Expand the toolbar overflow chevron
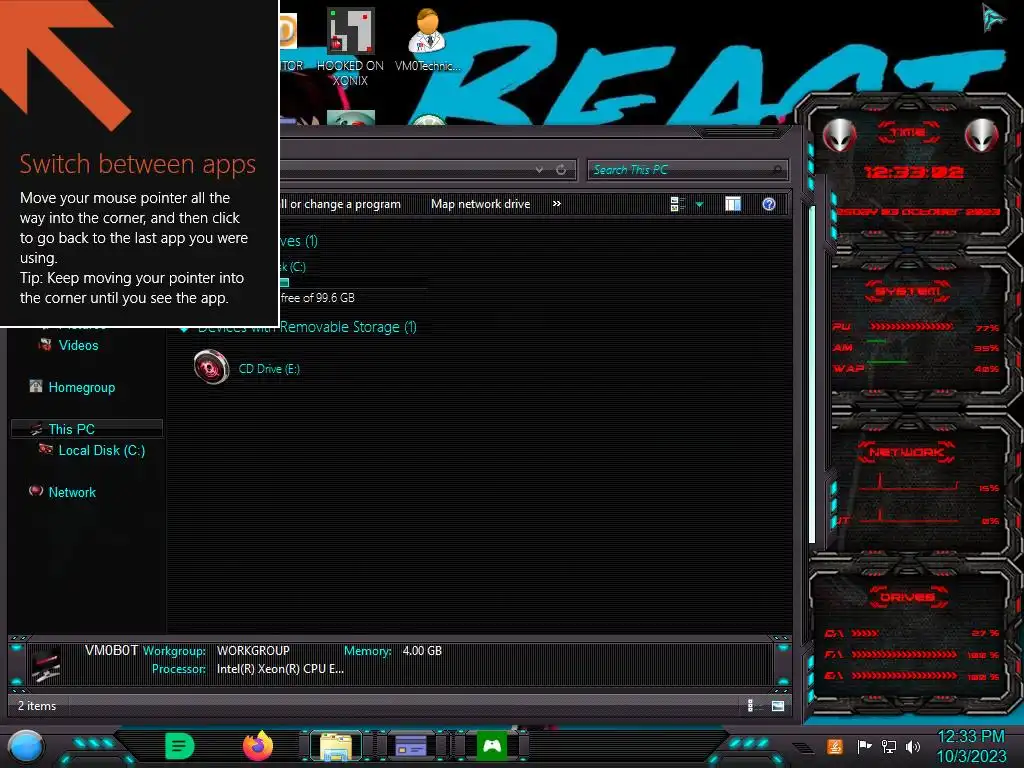The width and height of the screenshot is (1024, 768). pos(556,204)
